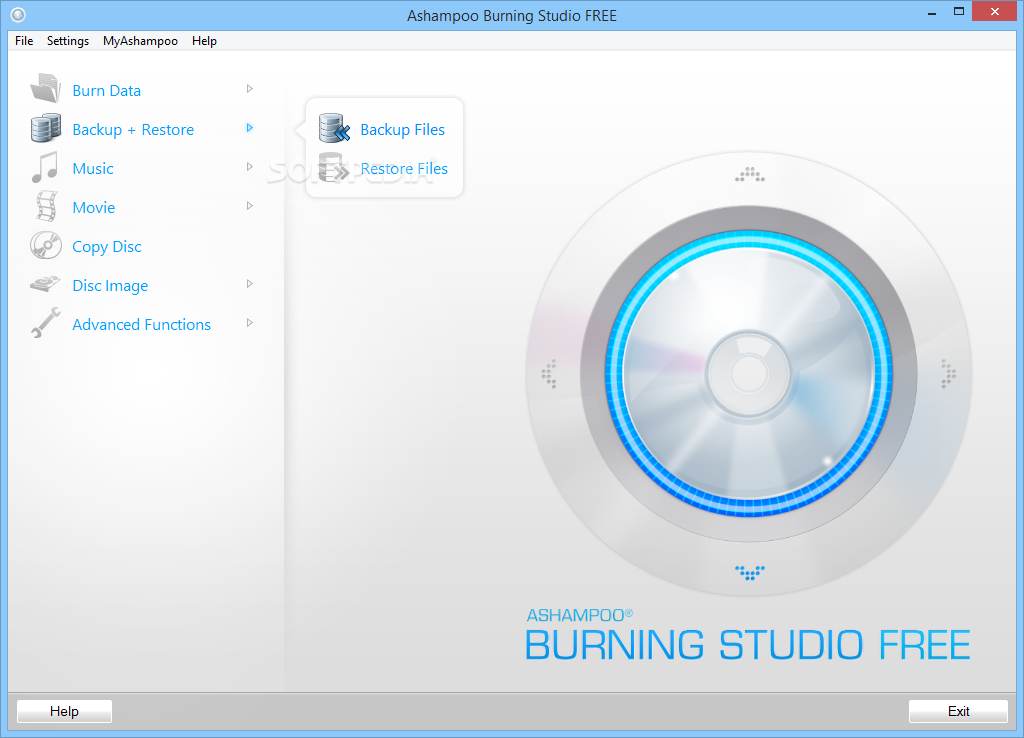Click the Copy Disc icon
This screenshot has height=738, width=1024.
(x=46, y=246)
